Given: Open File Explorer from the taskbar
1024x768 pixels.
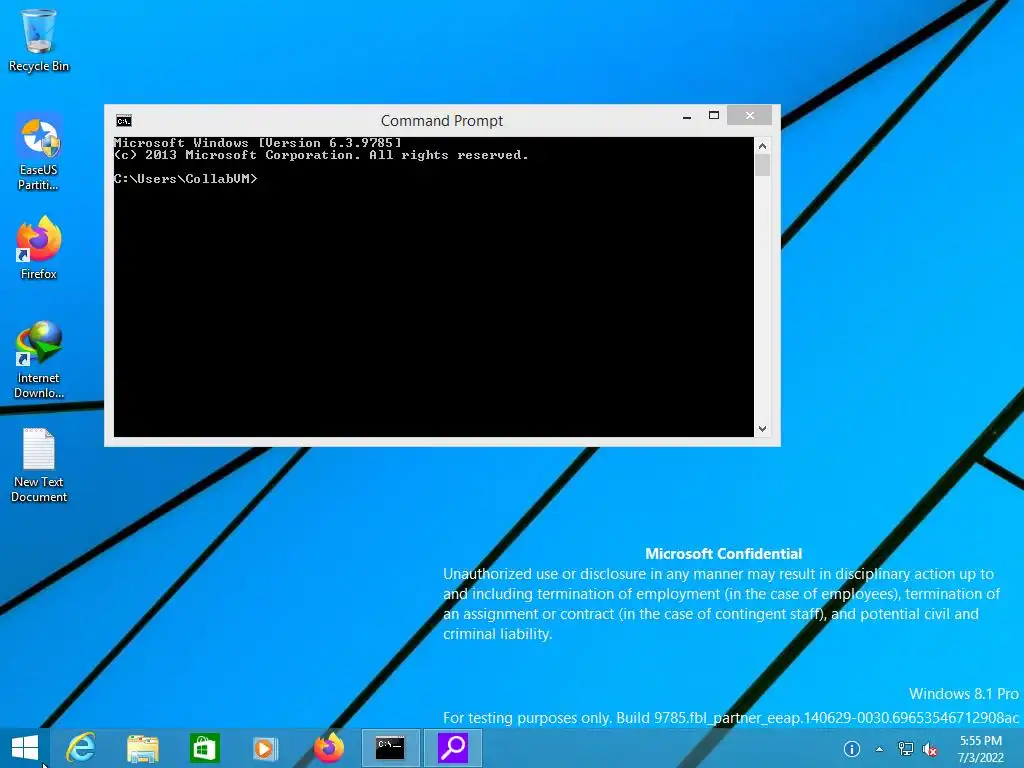Looking at the screenshot, I should point(142,748).
